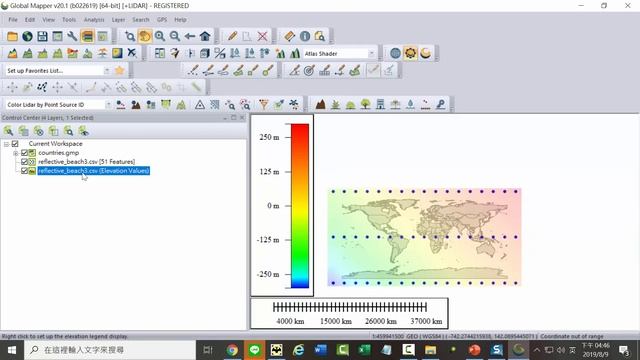Open the search features magnifier icon
This screenshot has height=360, width=640.
coord(320,36)
